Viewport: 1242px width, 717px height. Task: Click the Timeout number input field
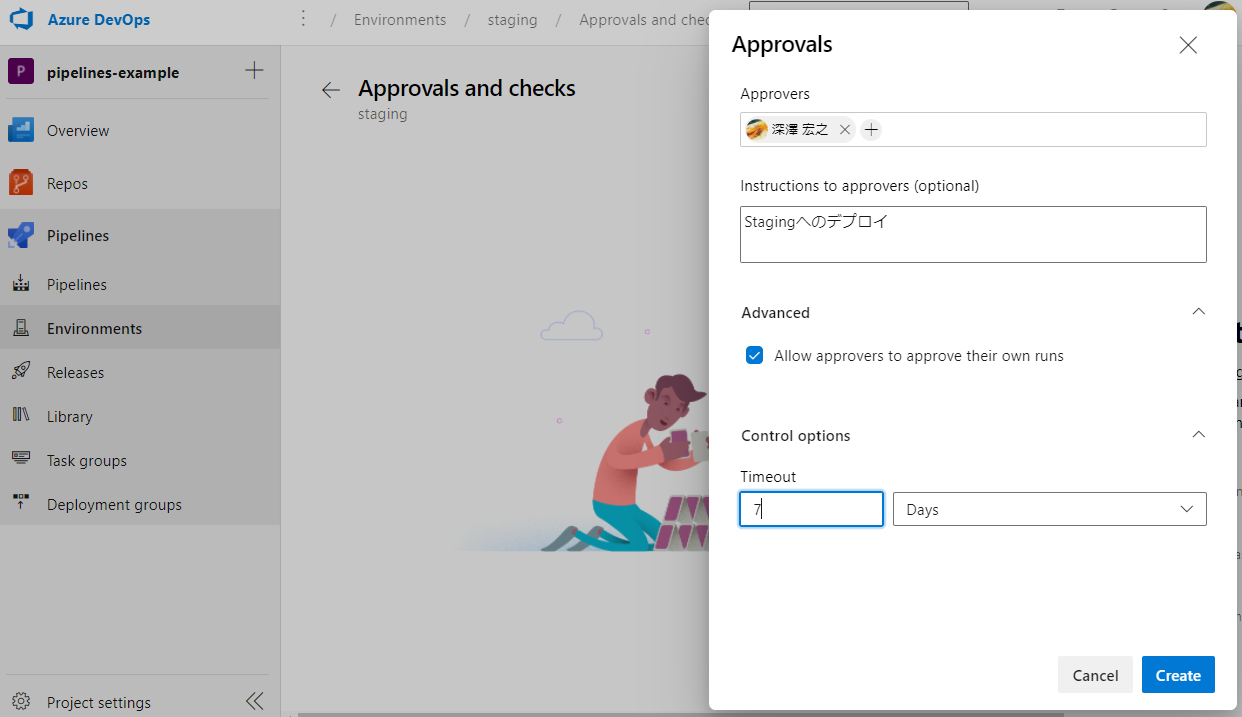(811, 509)
